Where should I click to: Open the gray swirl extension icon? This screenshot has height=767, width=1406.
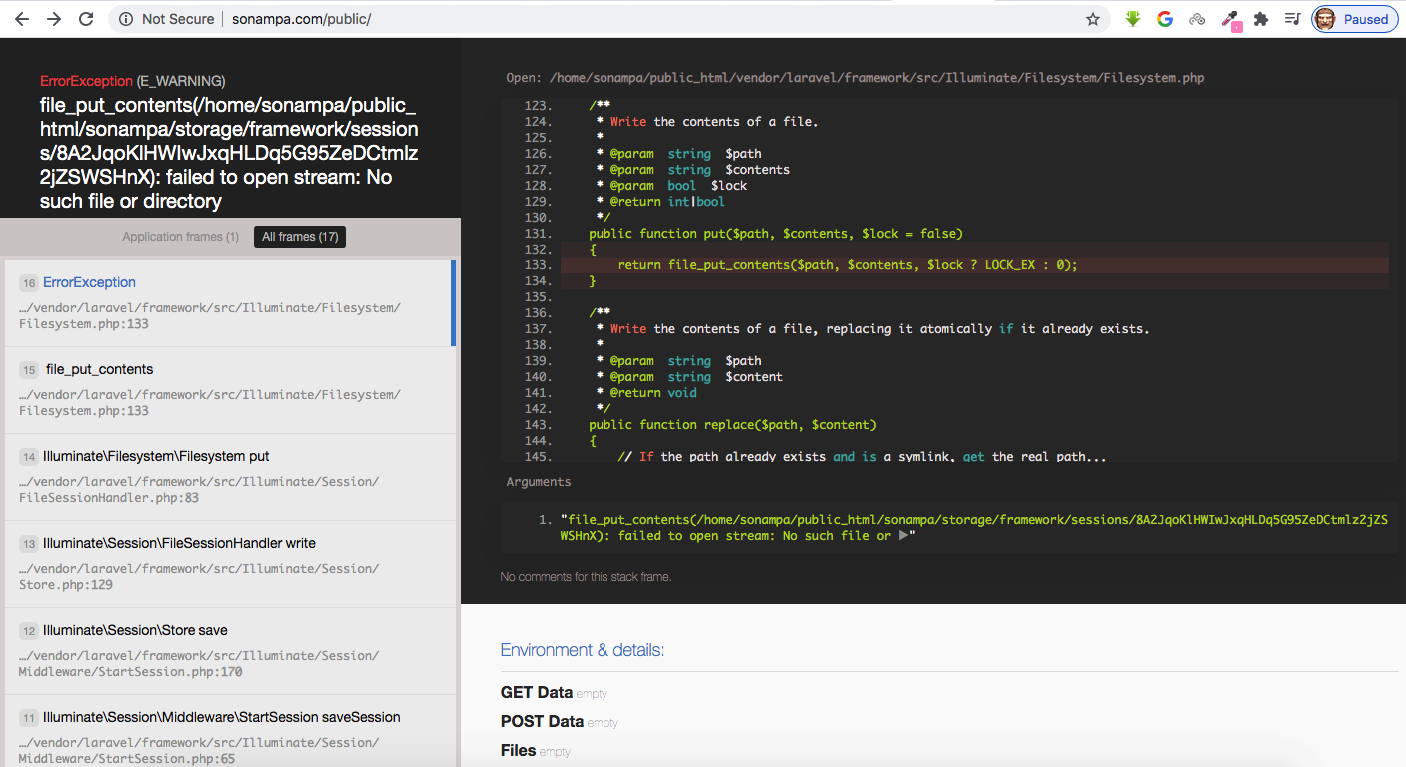pyautogui.click(x=1197, y=19)
